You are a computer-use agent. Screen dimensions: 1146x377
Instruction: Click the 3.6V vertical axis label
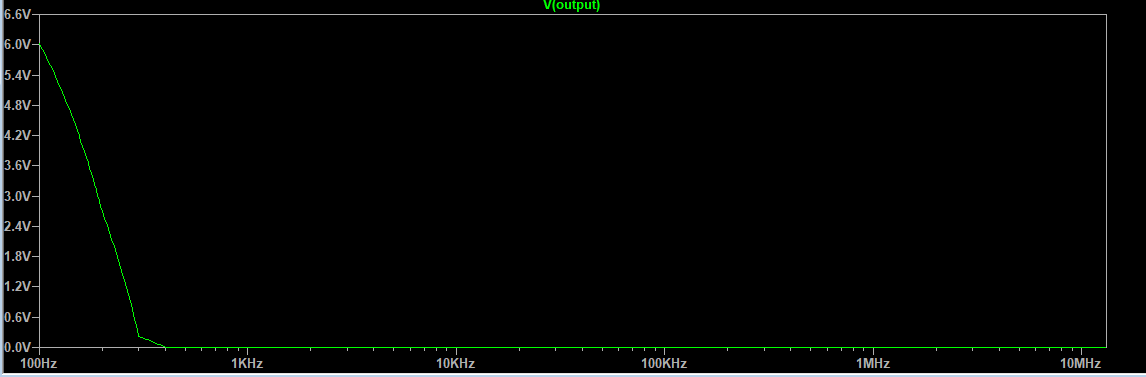tap(18, 166)
